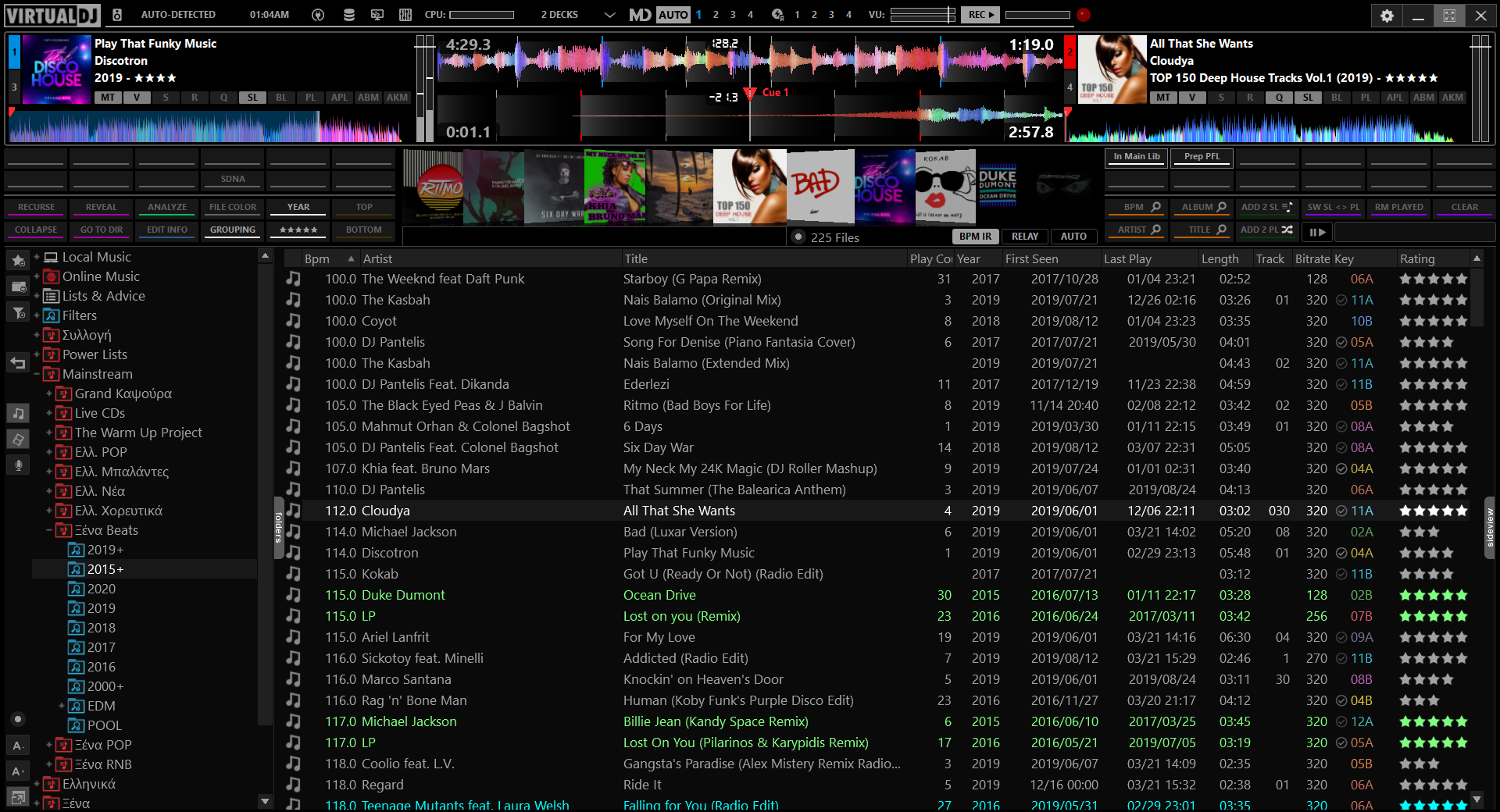Toggle AUTO mode in the top bar

(x=673, y=14)
